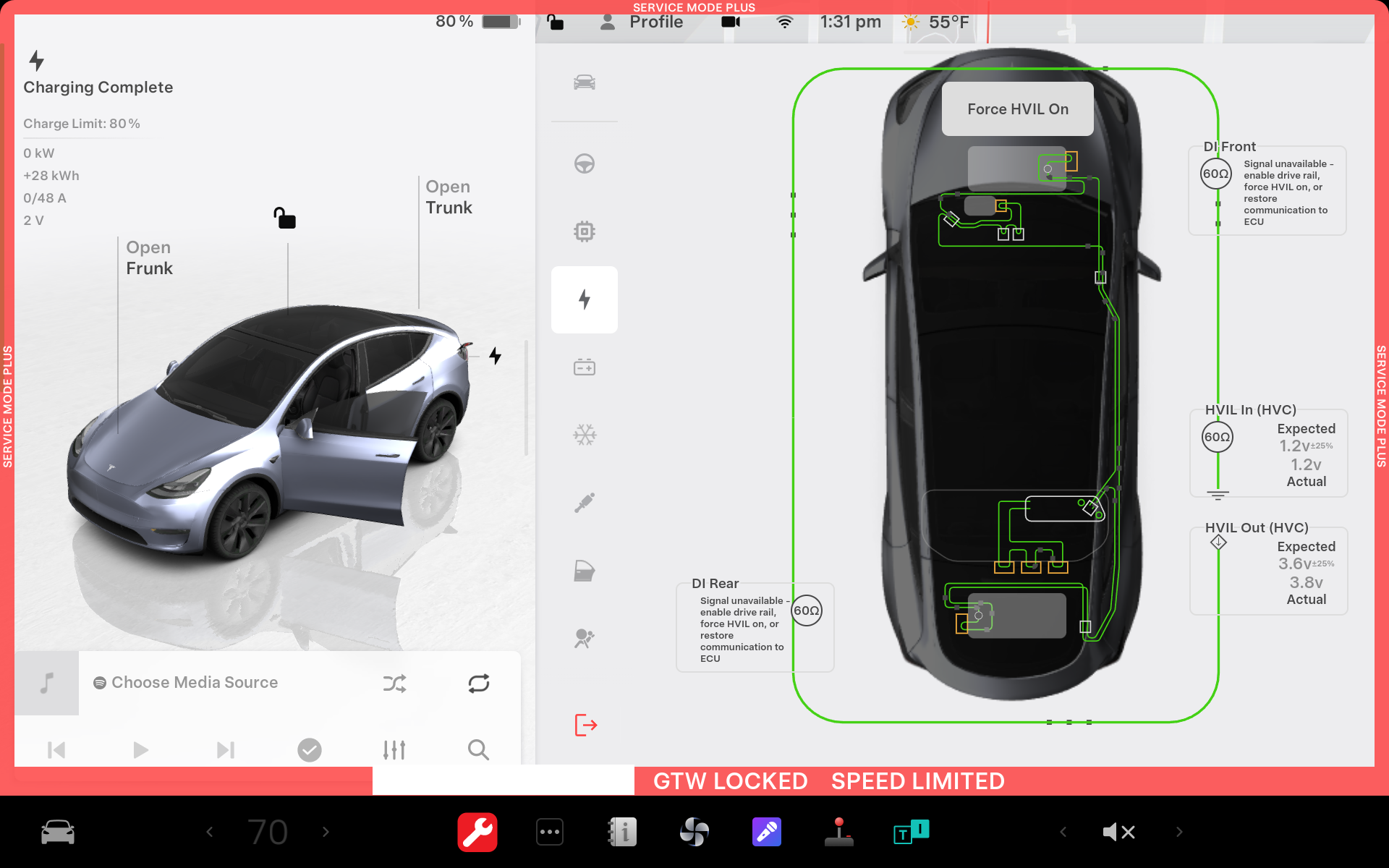Viewport: 1389px width, 868px height.
Task: Toggle repeat in media player
Action: pos(478,683)
